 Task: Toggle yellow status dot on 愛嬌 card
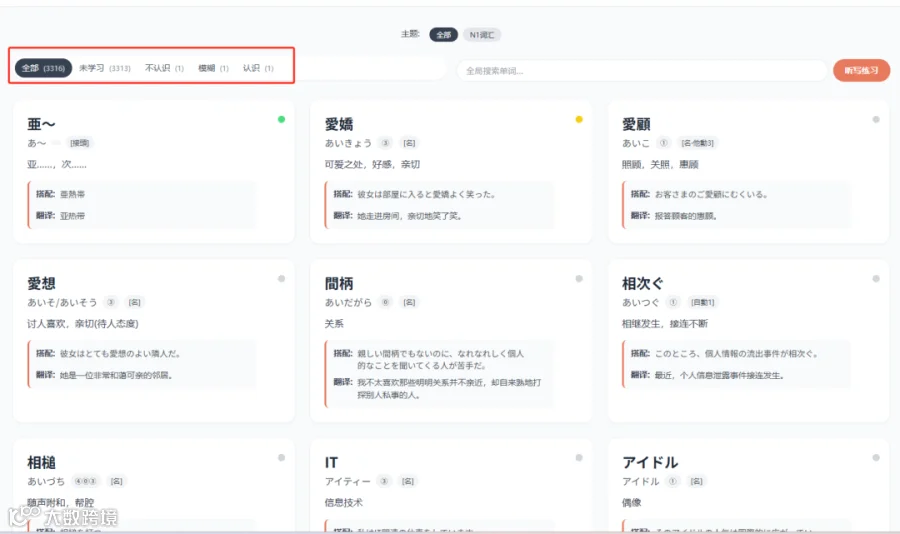pyautogui.click(x=579, y=119)
